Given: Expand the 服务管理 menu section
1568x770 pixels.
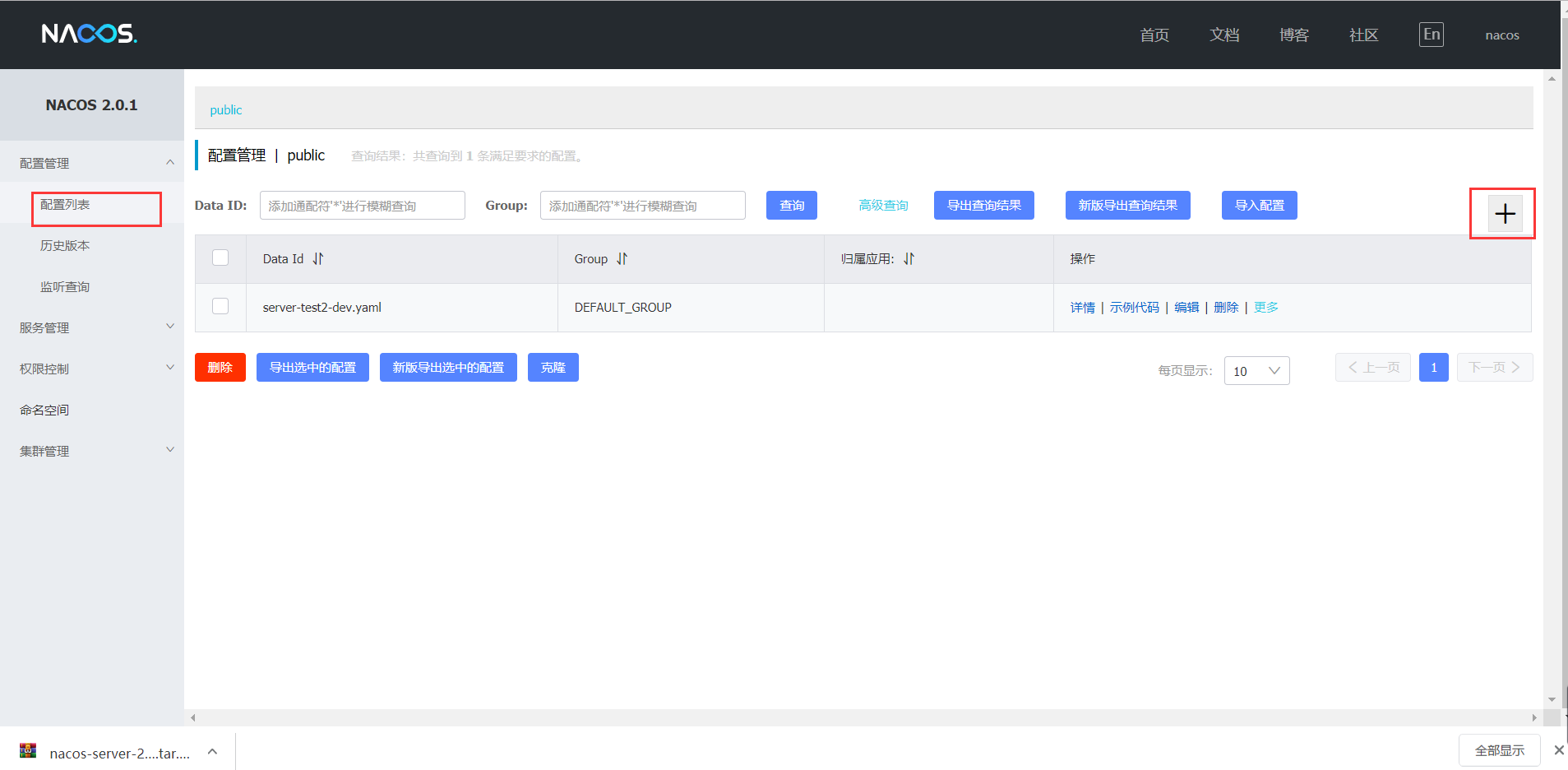Looking at the screenshot, I should (170, 327).
